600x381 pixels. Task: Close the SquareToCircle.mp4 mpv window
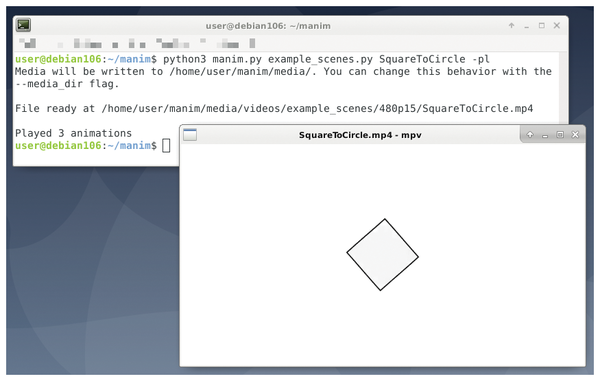[575, 135]
